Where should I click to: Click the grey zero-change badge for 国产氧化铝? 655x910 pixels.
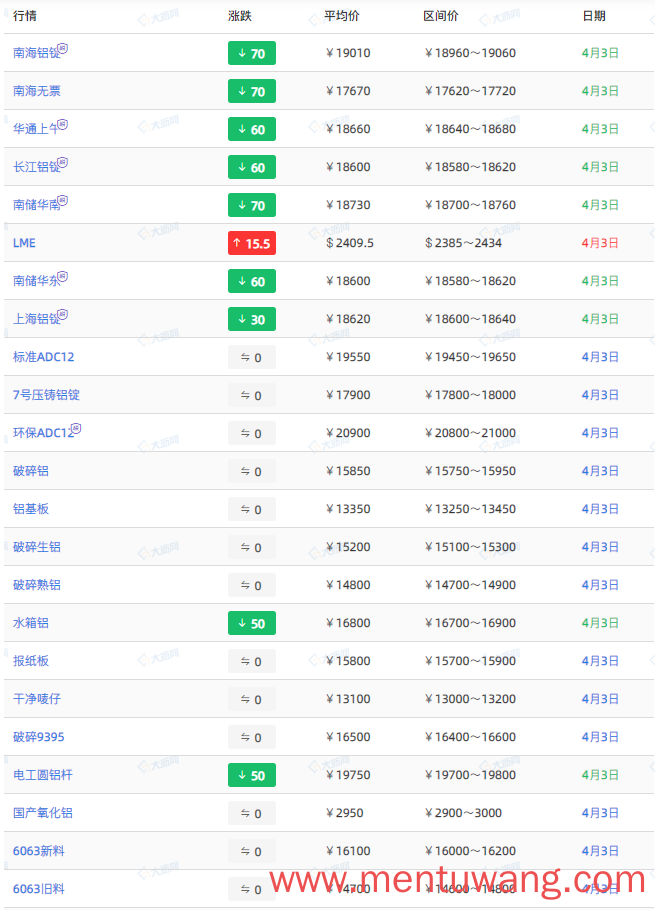coord(252,814)
